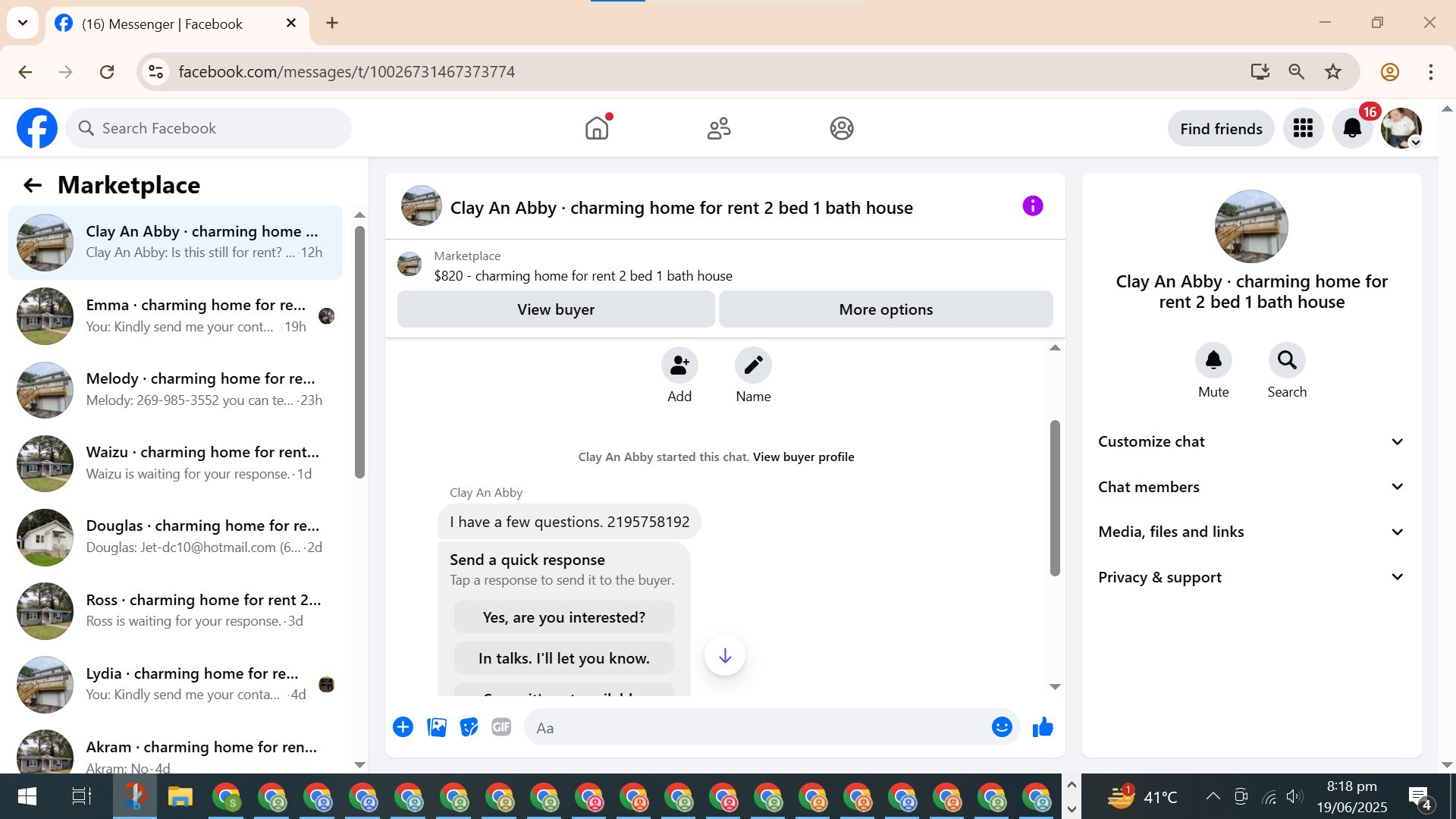1456x819 pixels.
Task: Send quick response 'Yes, are you interested?'
Action: pos(564,617)
